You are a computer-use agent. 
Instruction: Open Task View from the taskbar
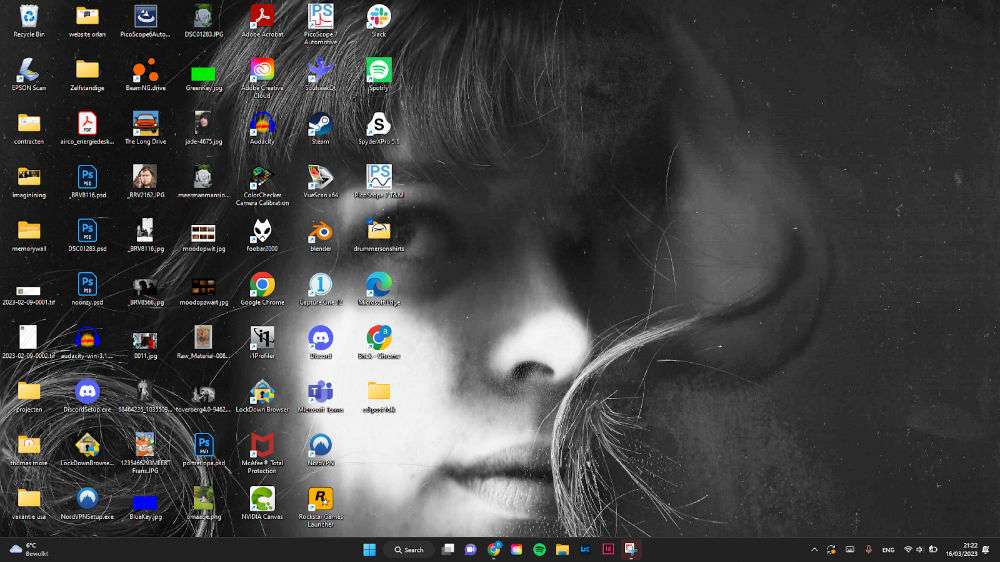[x=448, y=549]
